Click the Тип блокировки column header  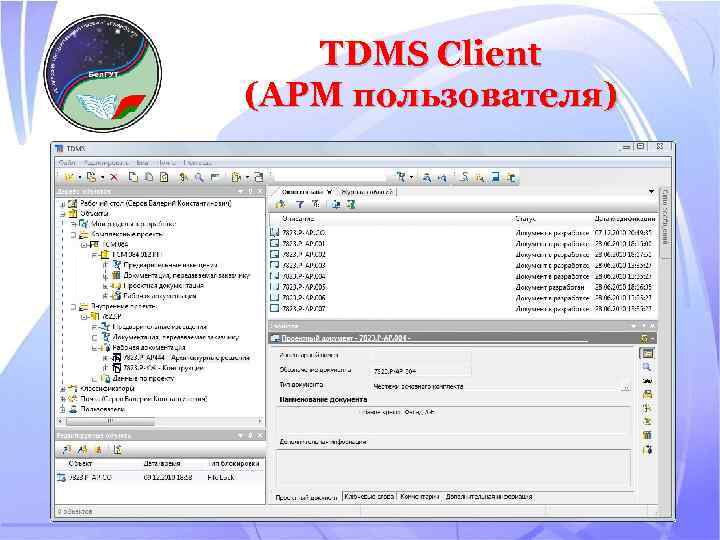pos(234,464)
